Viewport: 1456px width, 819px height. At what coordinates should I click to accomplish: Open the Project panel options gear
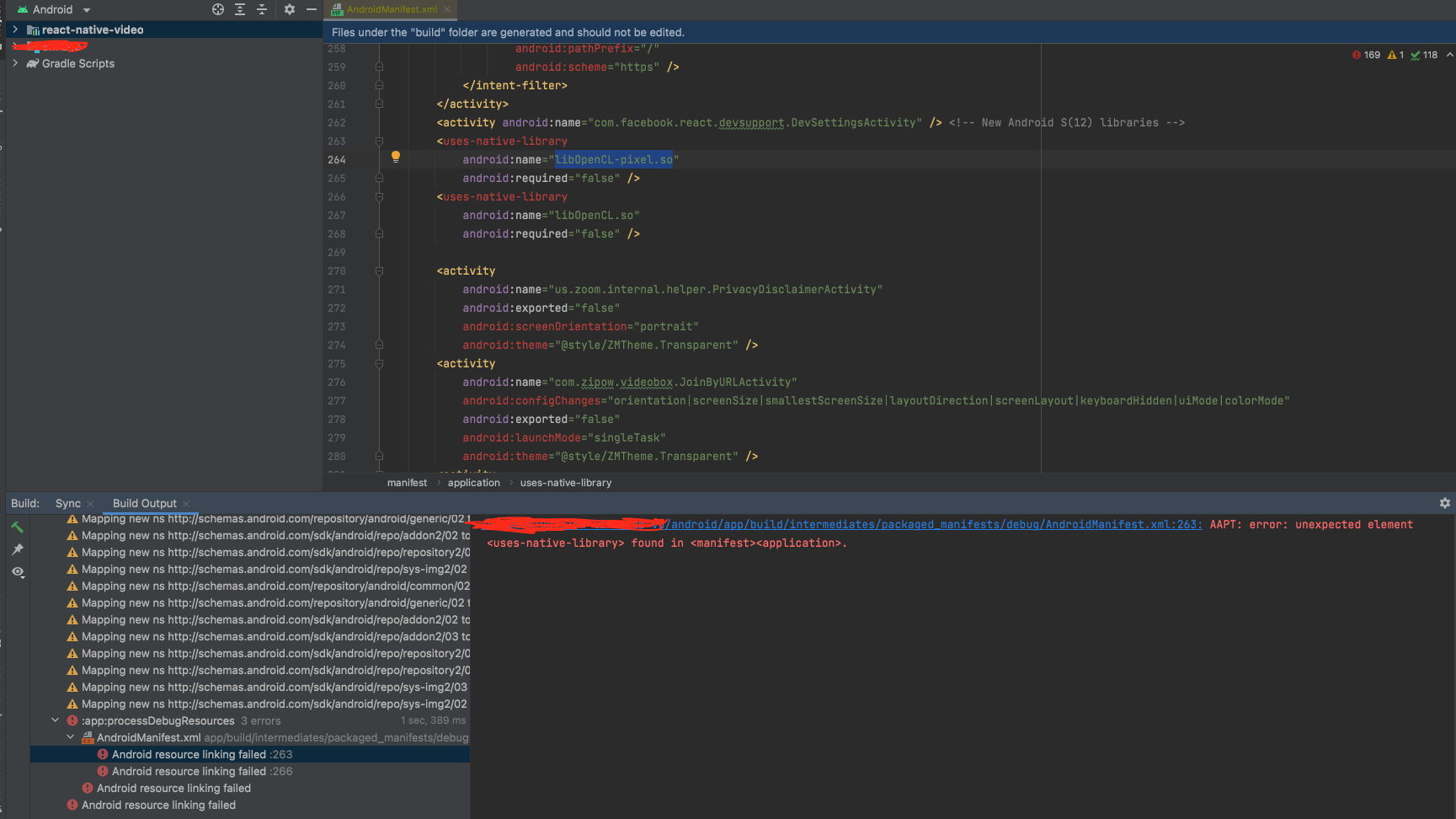click(x=288, y=9)
